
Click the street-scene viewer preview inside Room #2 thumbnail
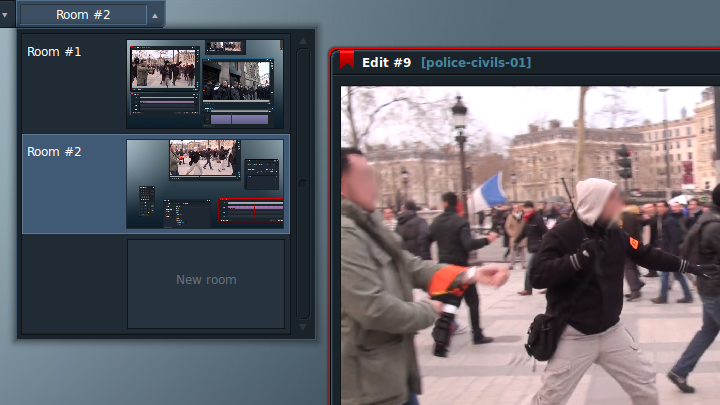pyautogui.click(x=205, y=159)
